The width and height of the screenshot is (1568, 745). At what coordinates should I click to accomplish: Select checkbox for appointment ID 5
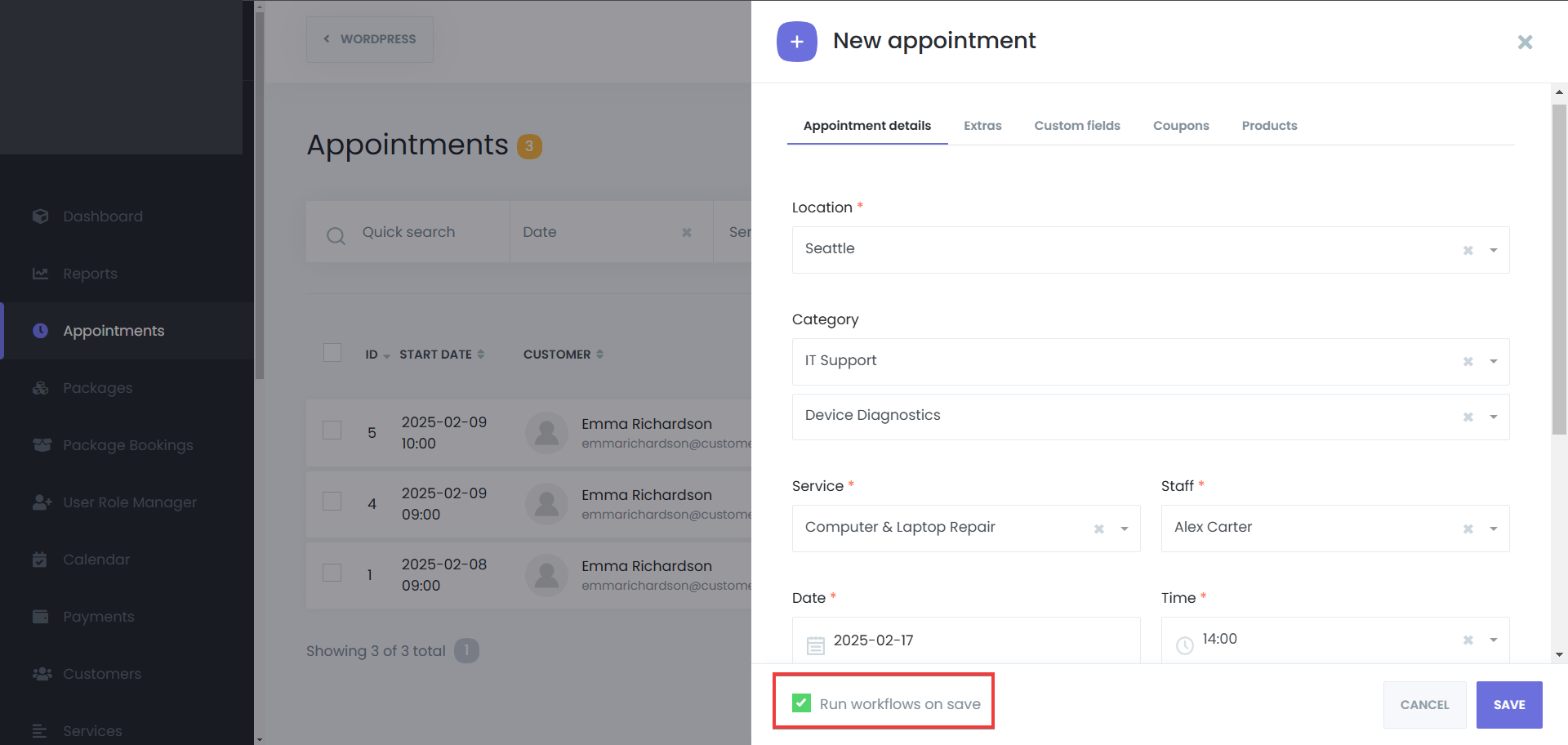pyautogui.click(x=332, y=430)
